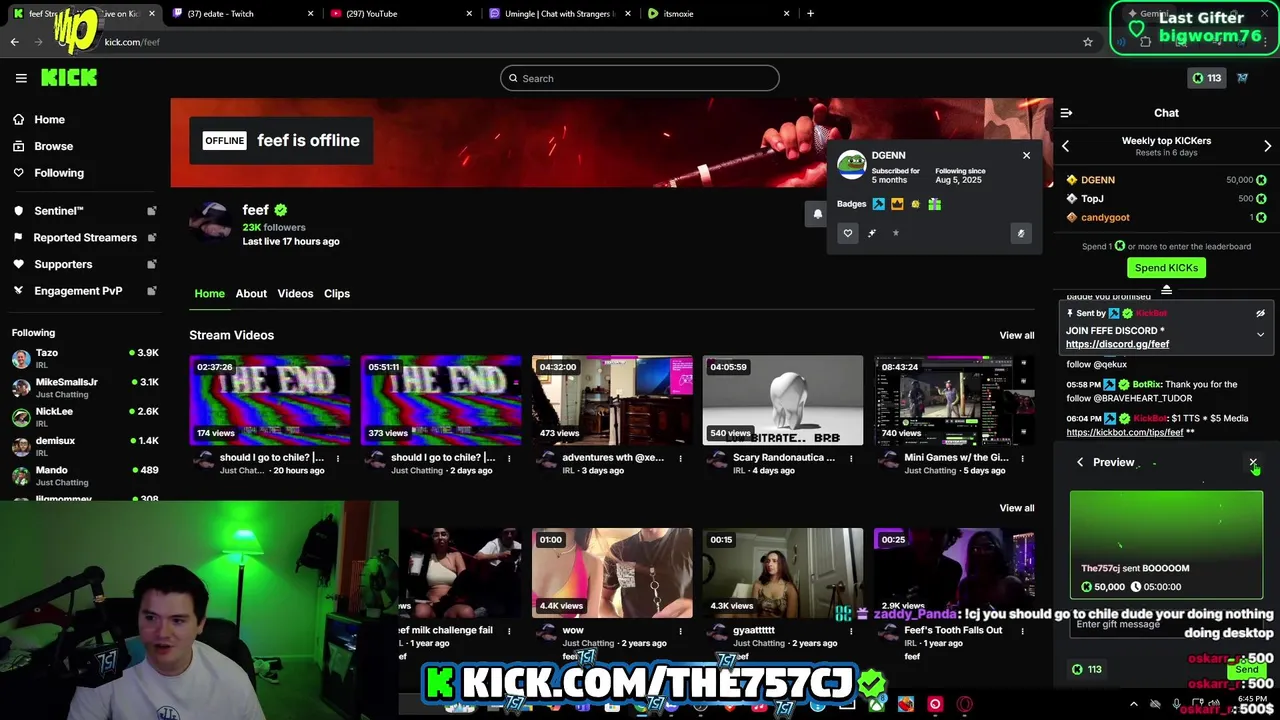
Task: Open options menu for adventures wth video
Action: click(680, 458)
